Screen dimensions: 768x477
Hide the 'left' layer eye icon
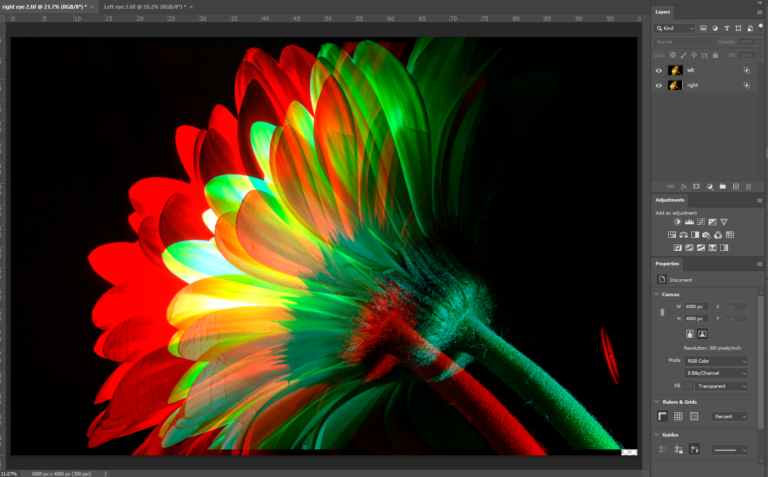tap(659, 71)
